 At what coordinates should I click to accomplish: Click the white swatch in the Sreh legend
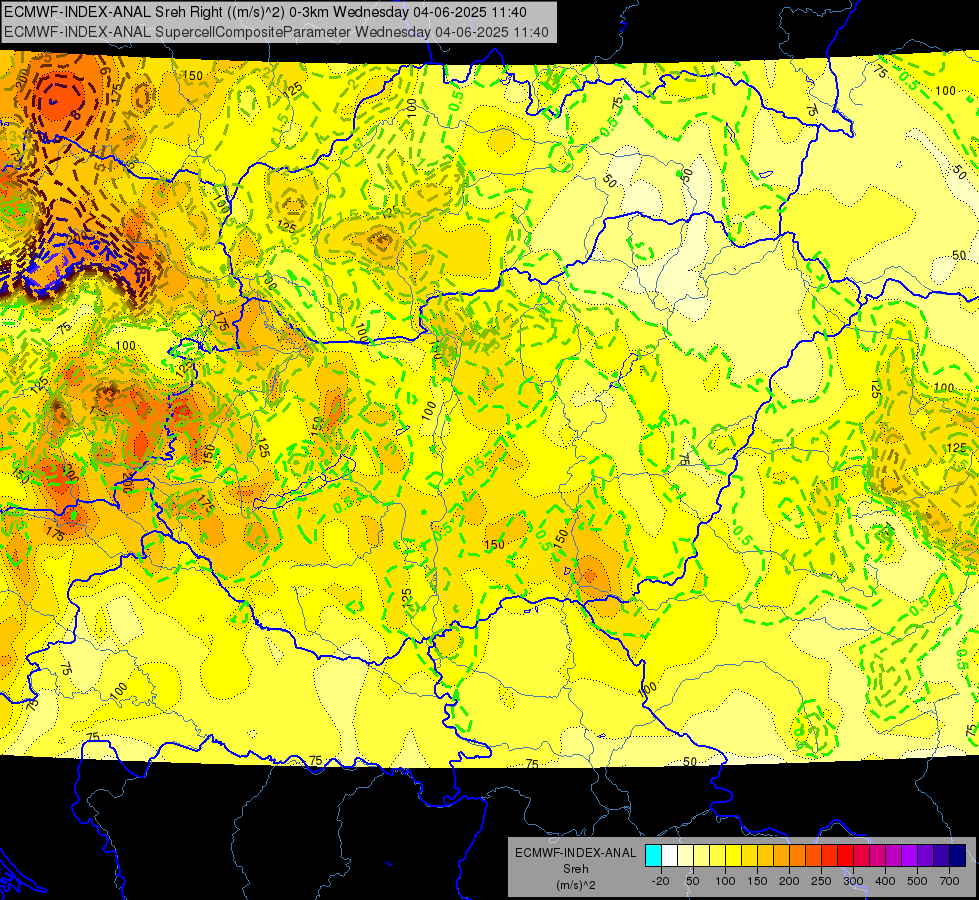669,855
